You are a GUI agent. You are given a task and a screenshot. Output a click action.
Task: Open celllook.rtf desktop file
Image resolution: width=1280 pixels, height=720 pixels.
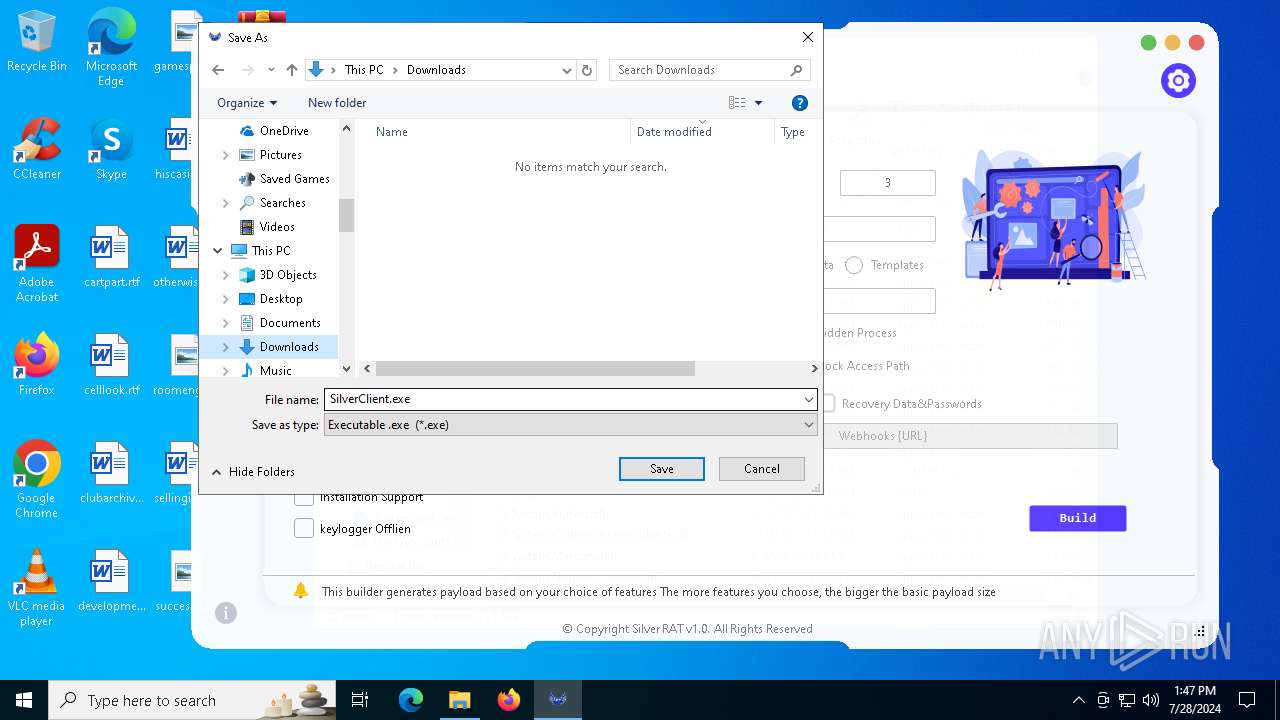click(111, 366)
